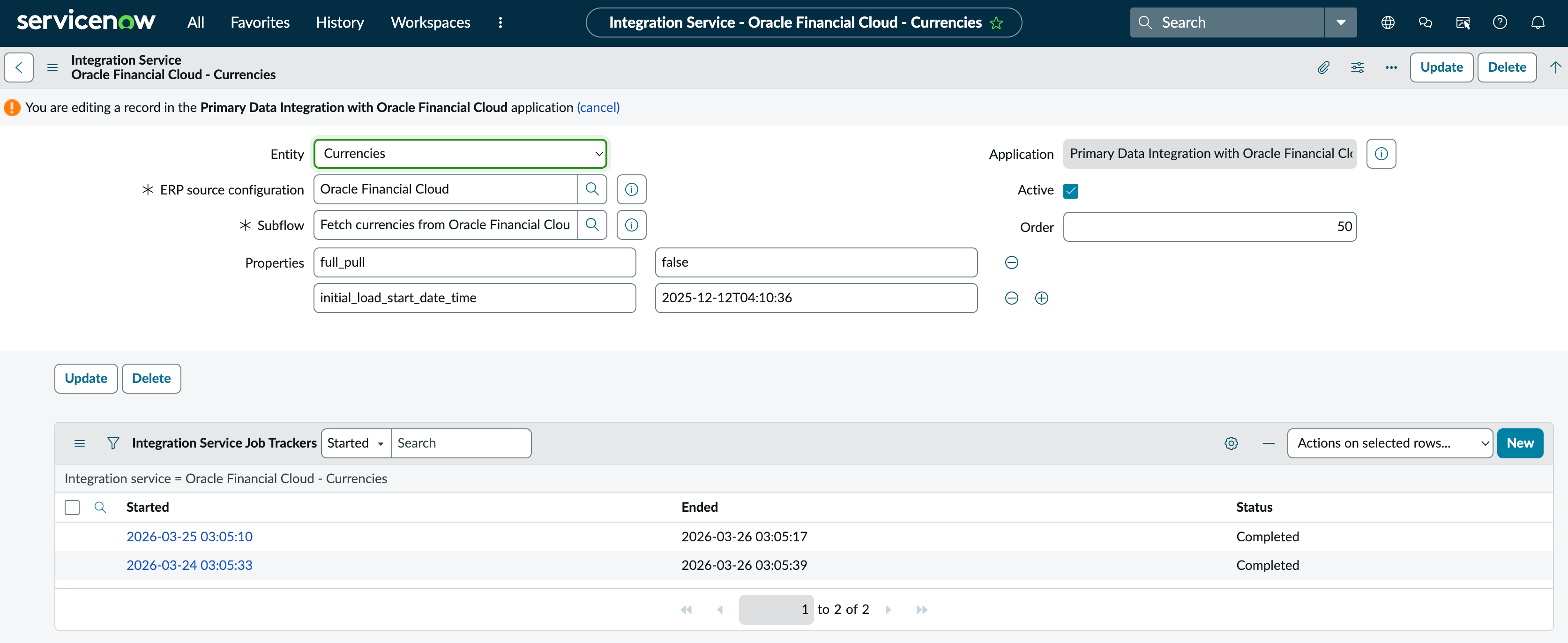Collapse the Job Trackers related list
The width and height of the screenshot is (1568, 643).
point(1269,443)
